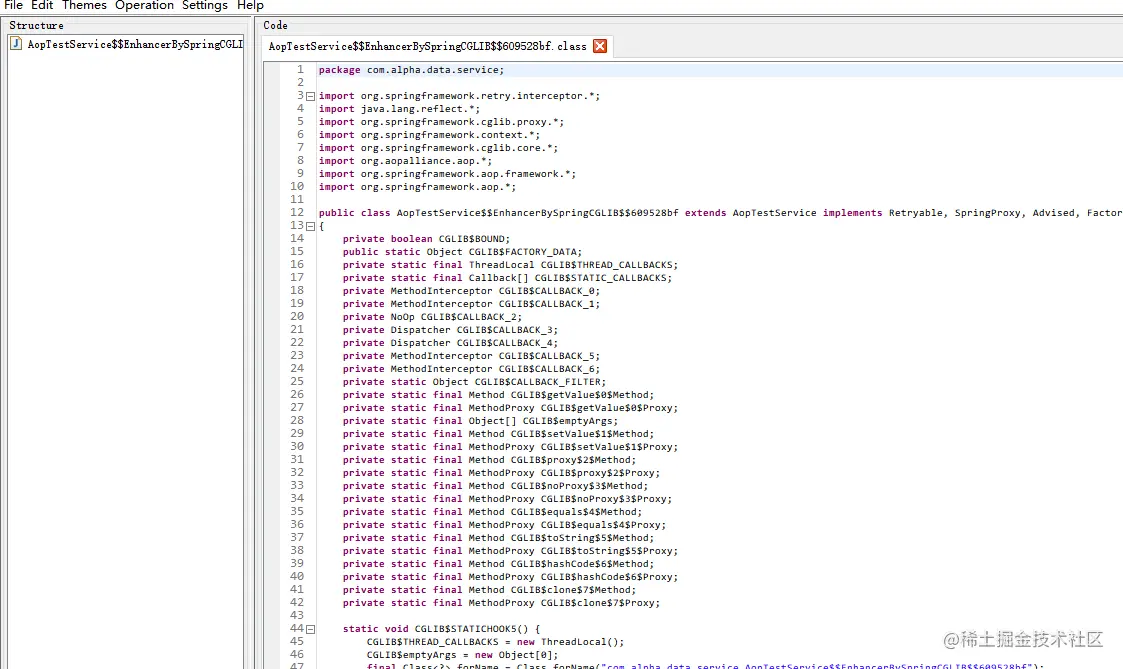This screenshot has height=669, width=1123.
Task: Click 'import org.aopalliance.aop.*;' line
Action: coord(405,160)
